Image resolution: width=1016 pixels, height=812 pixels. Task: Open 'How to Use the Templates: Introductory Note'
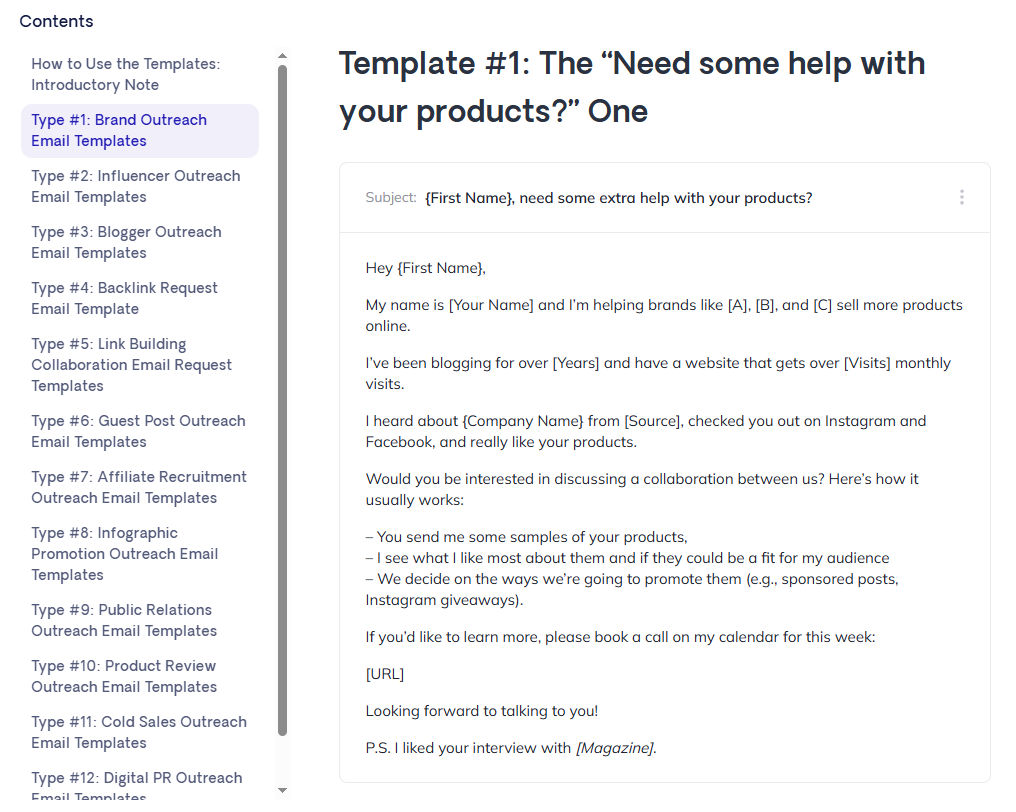click(x=125, y=74)
